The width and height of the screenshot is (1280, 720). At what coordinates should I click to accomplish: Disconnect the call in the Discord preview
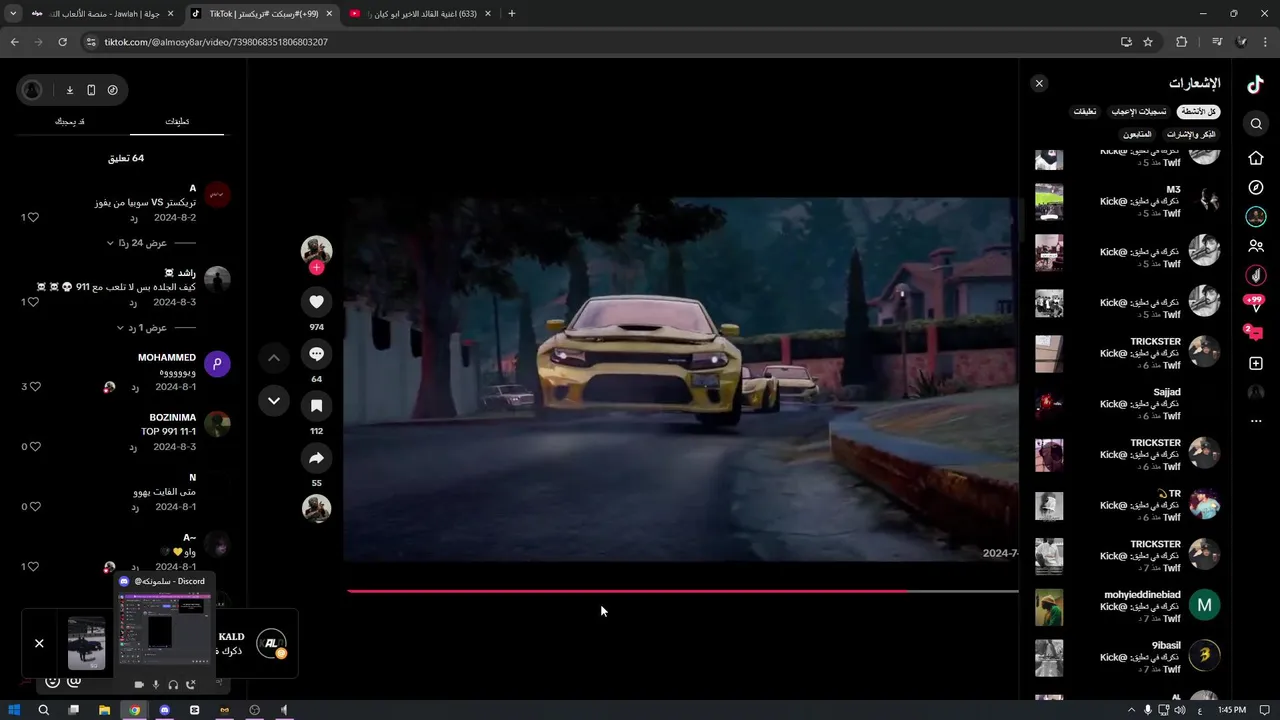click(x=190, y=685)
